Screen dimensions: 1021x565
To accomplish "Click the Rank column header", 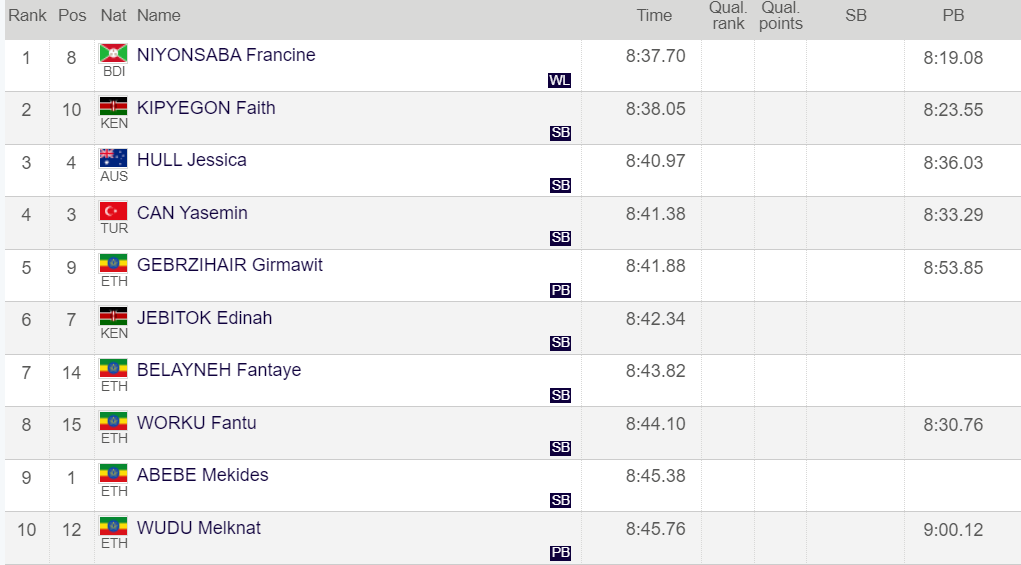I will pos(27,15).
